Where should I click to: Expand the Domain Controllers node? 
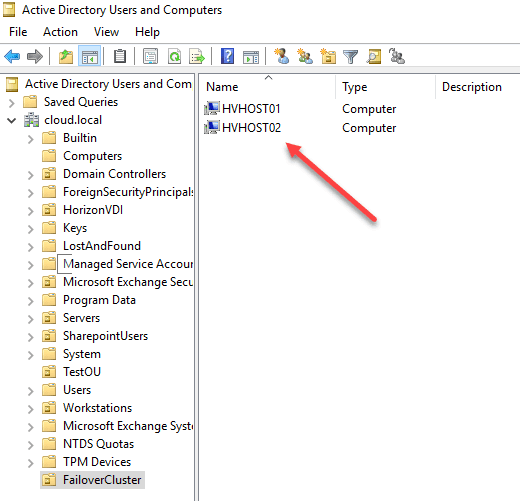click(x=30, y=175)
